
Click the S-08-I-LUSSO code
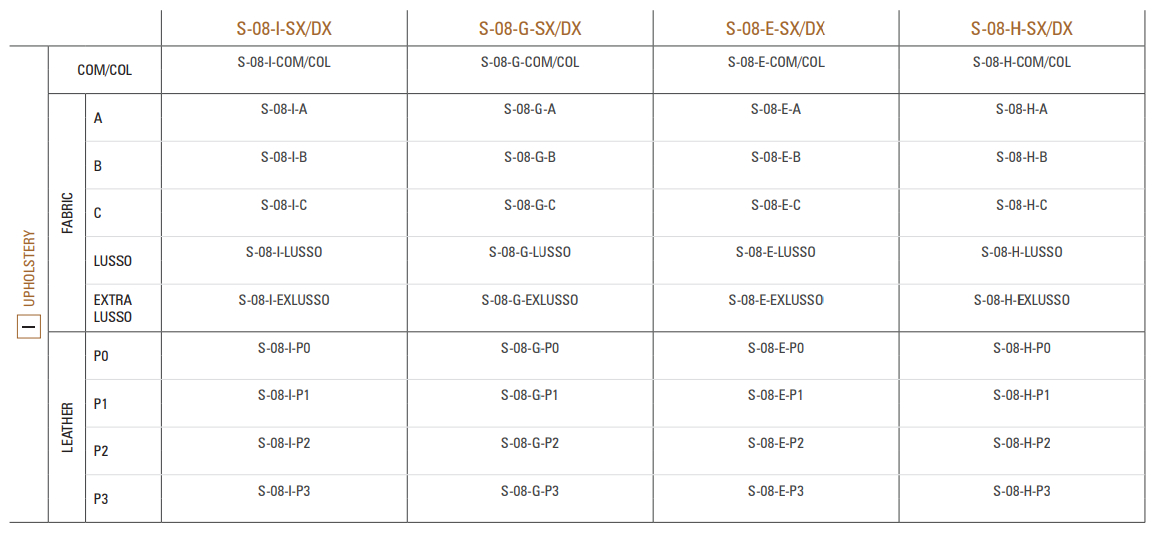point(284,252)
